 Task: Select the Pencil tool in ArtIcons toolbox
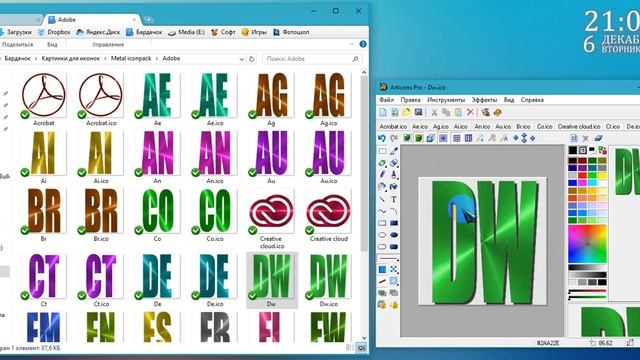pyautogui.click(x=382, y=174)
